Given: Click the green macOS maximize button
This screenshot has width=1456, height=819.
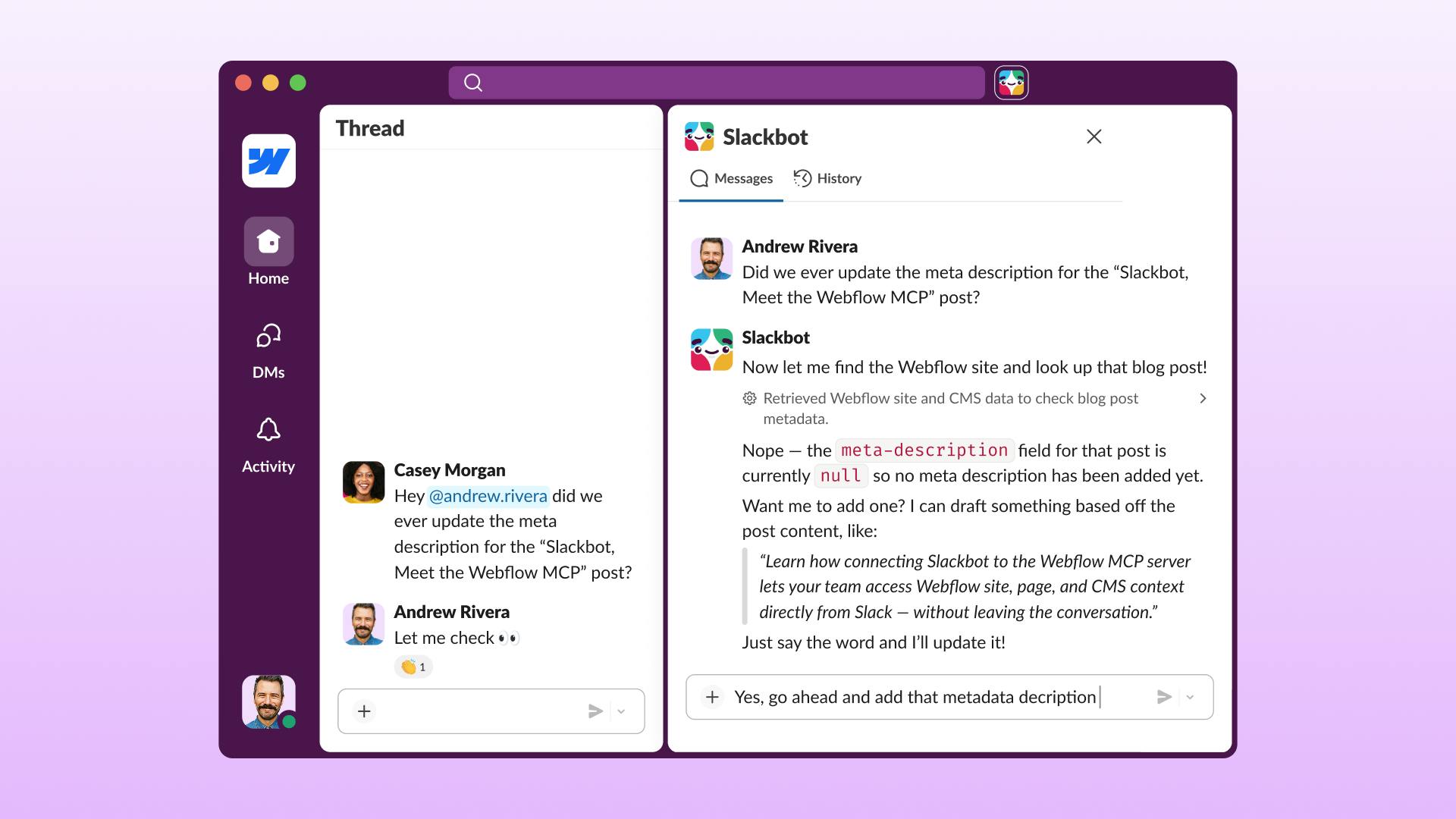Looking at the screenshot, I should pos(298,83).
